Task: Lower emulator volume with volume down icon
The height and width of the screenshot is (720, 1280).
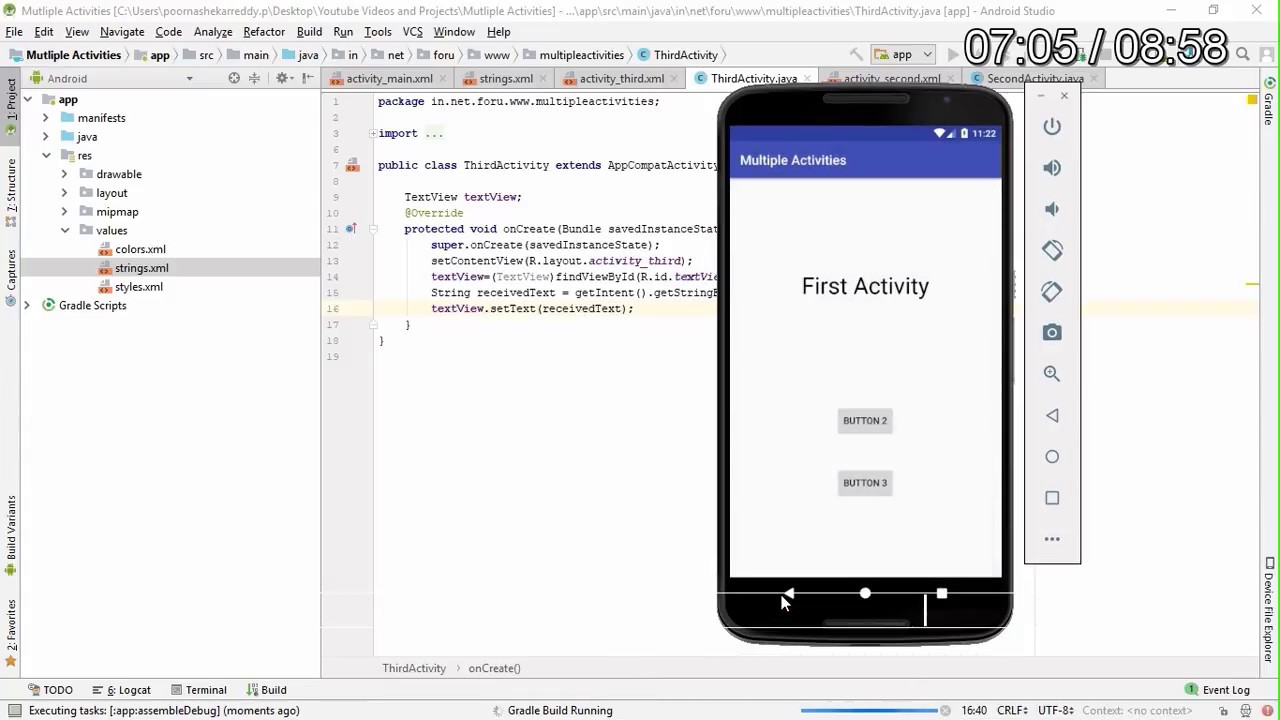Action: (x=1052, y=209)
